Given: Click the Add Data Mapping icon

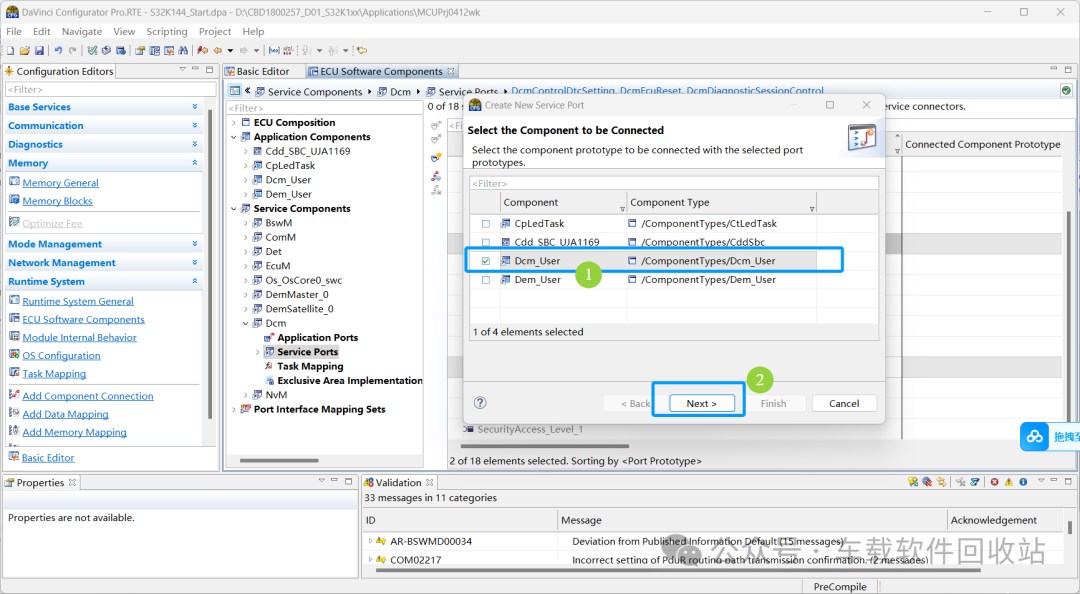Looking at the screenshot, I should coord(14,413).
